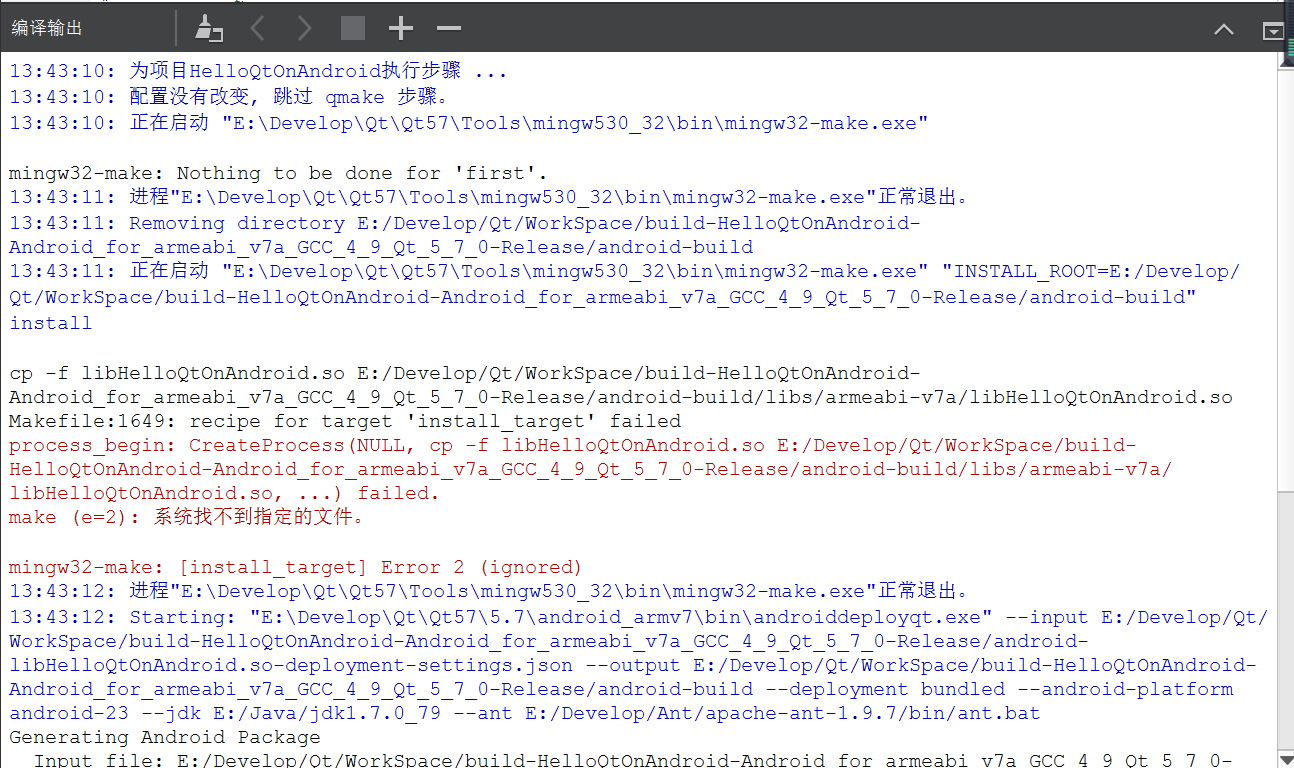Click the 编译输出 panel title
This screenshot has height=768, width=1294.
[47, 28]
